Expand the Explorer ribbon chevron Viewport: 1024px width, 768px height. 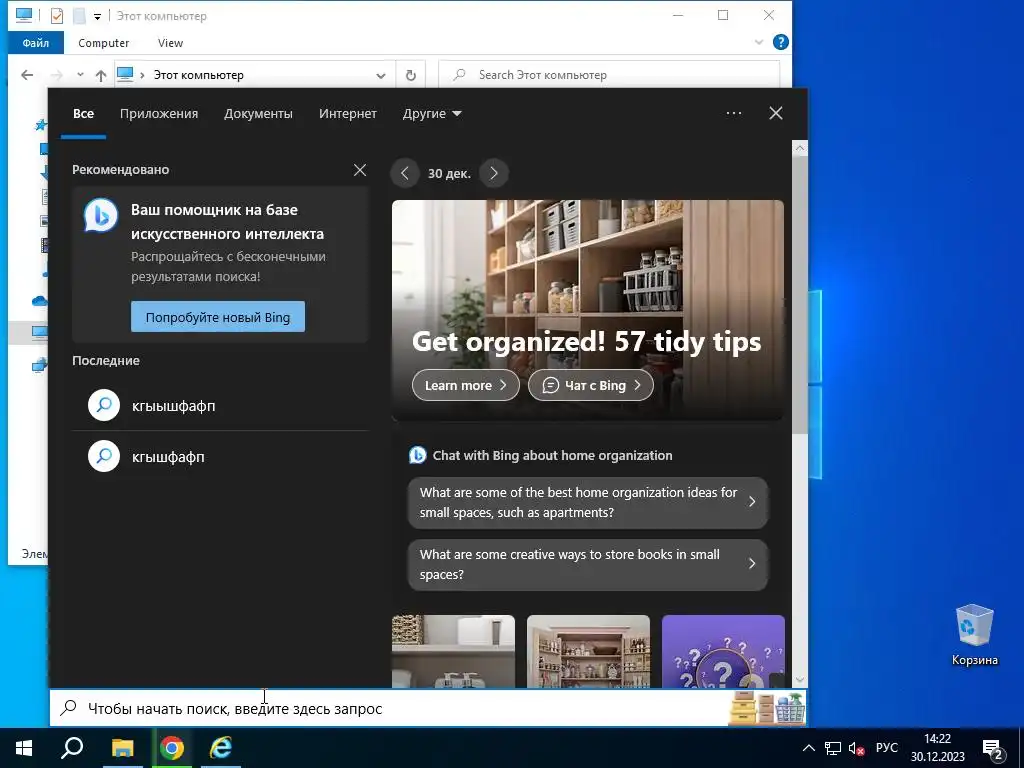tap(758, 42)
